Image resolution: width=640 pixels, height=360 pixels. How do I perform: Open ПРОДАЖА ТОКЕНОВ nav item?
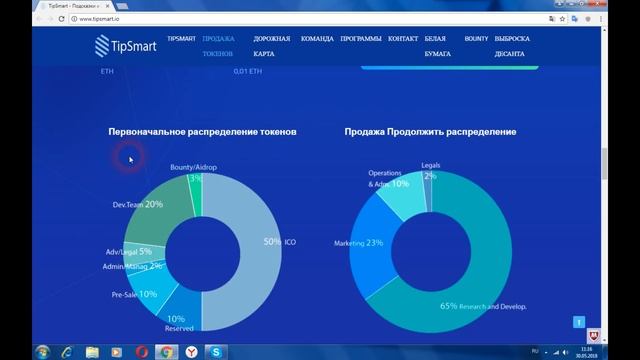pyautogui.click(x=218, y=46)
